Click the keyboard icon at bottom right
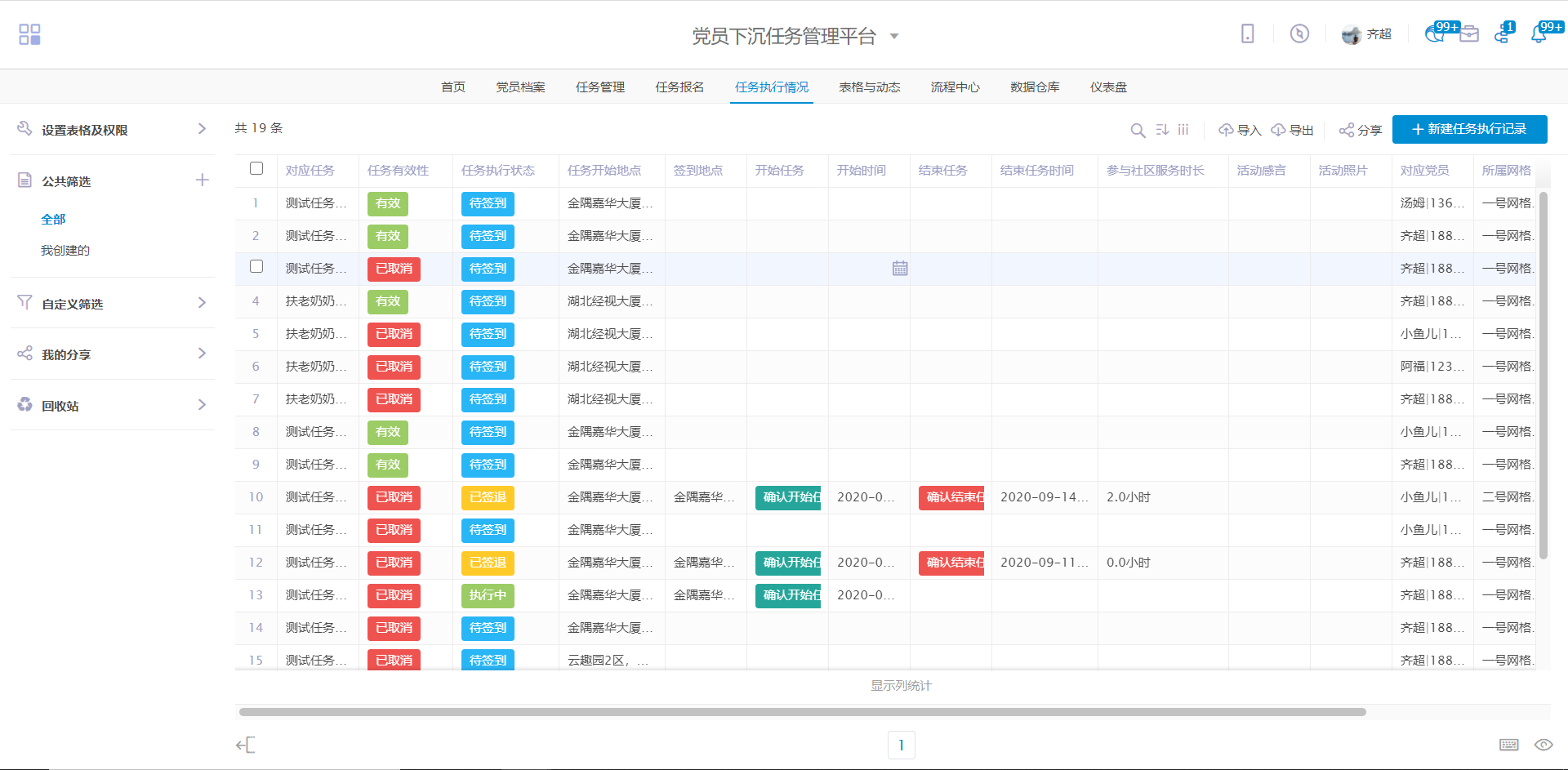Viewport: 1568px width, 770px height. (1508, 745)
